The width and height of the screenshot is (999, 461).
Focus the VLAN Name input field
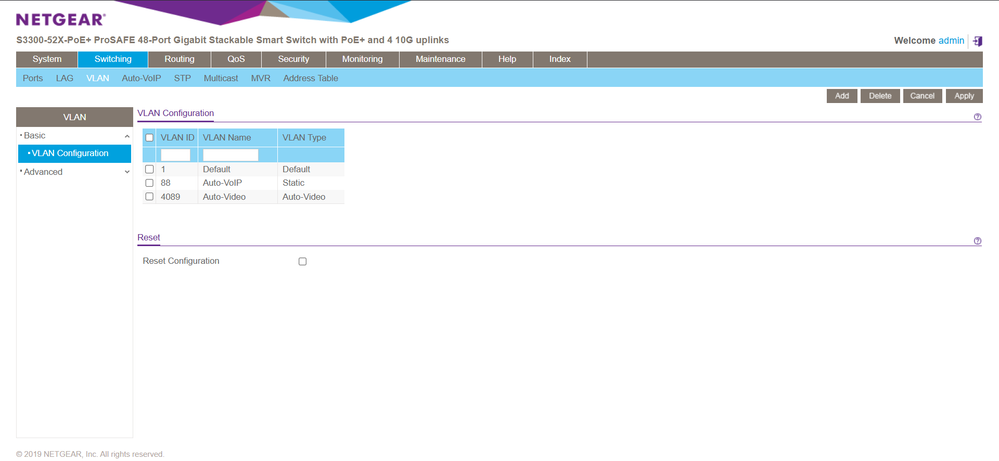pyautogui.click(x=231, y=155)
